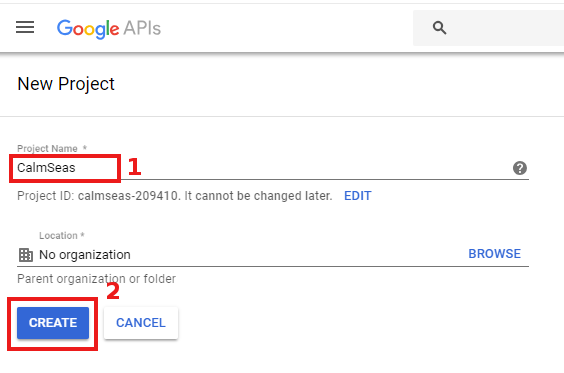Click the Location field label
Image resolution: width=564 pixels, height=373 pixels.
[58, 236]
